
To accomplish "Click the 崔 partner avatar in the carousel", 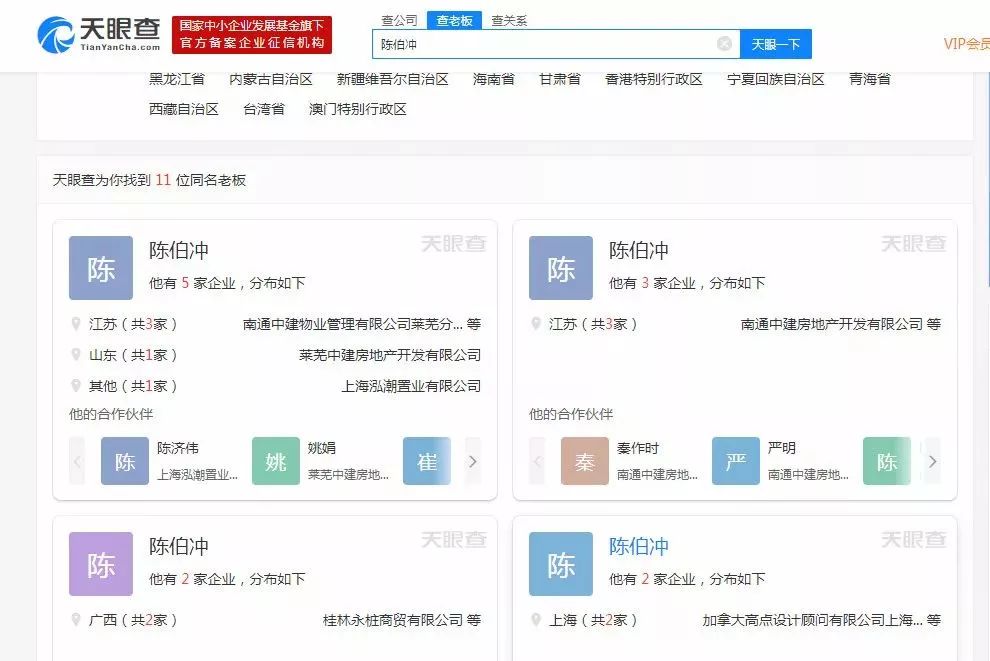I will pyautogui.click(x=427, y=461).
